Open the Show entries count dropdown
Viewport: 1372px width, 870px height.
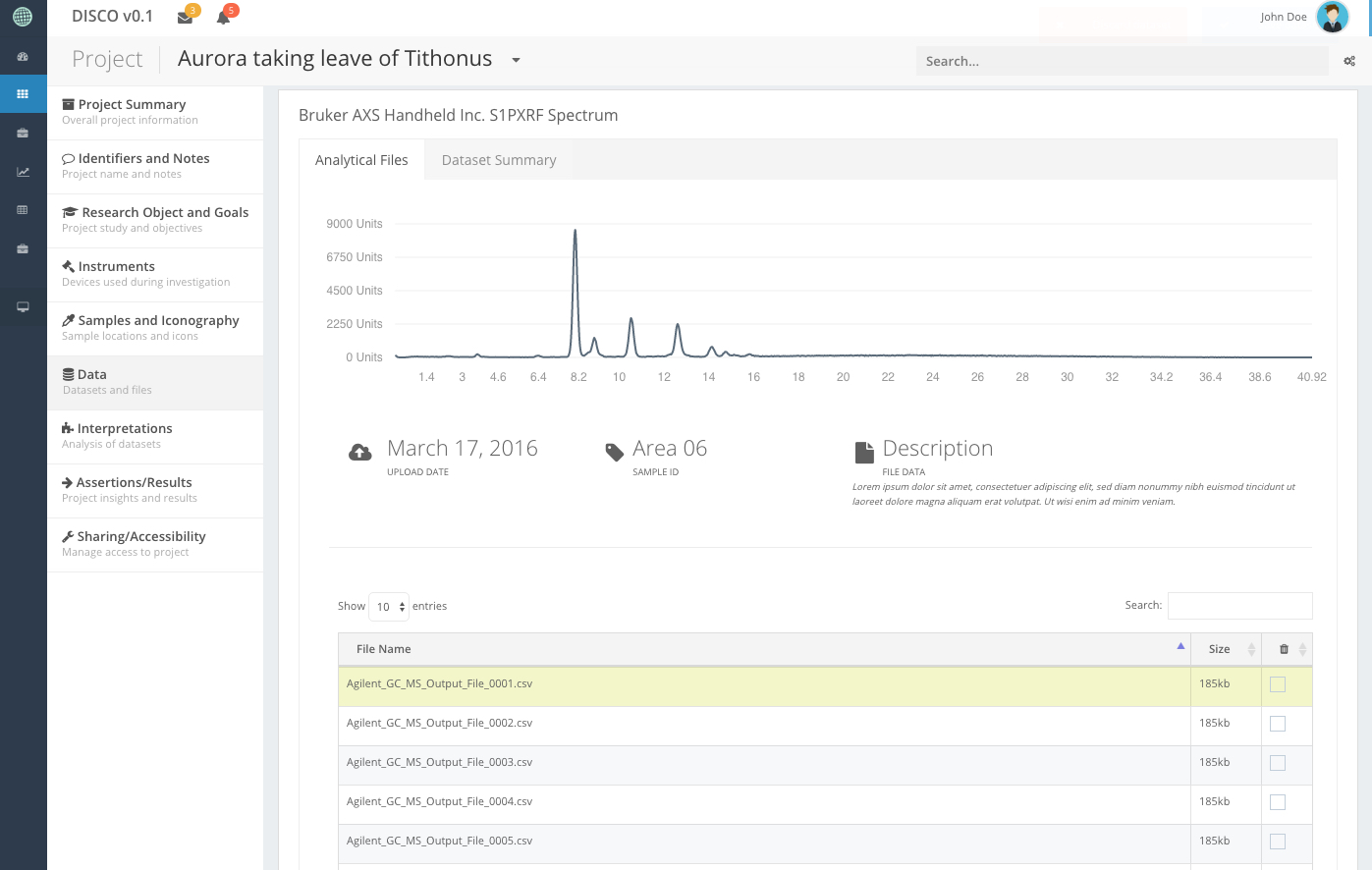coord(390,607)
